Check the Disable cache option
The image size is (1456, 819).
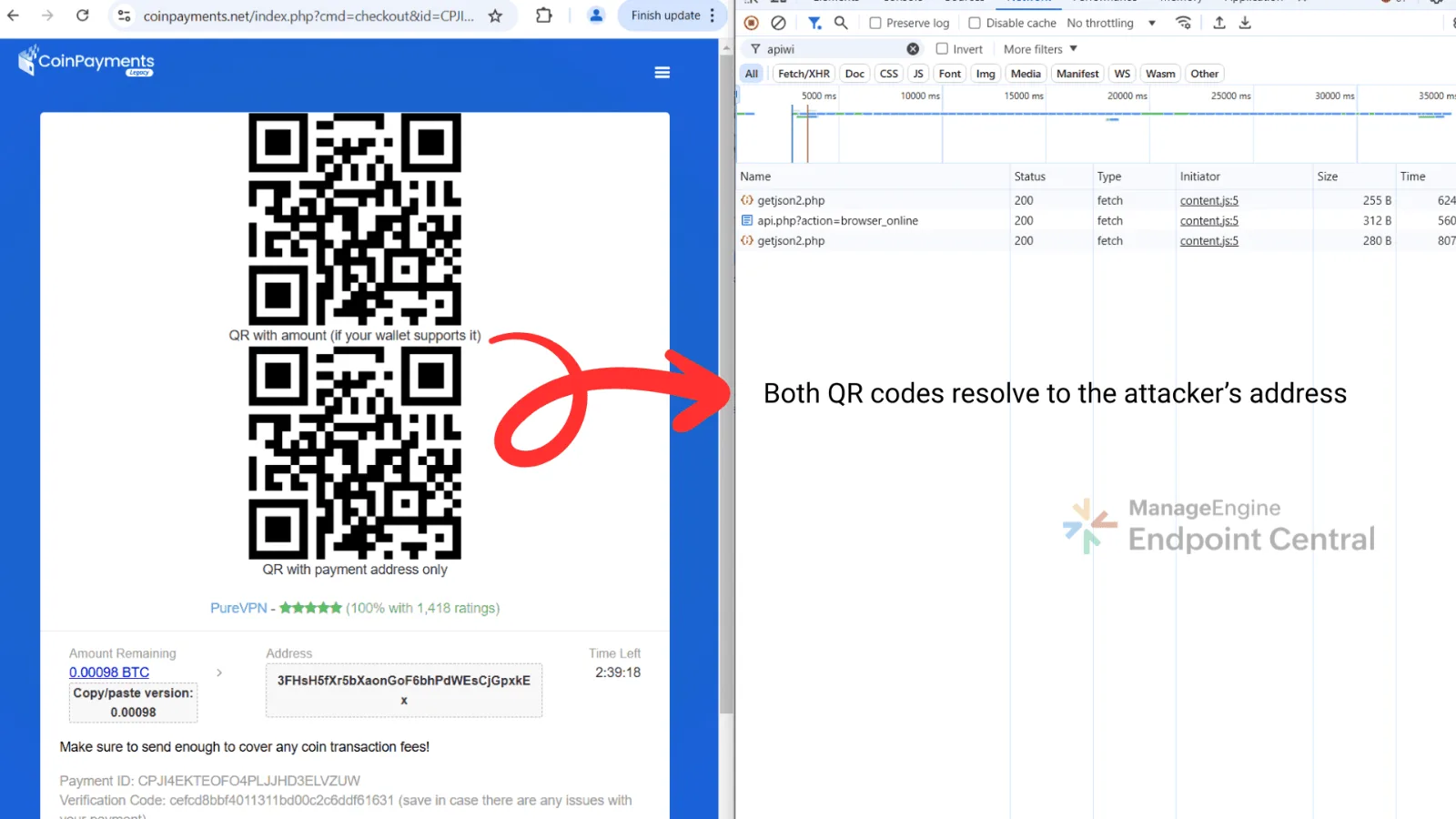(x=975, y=23)
